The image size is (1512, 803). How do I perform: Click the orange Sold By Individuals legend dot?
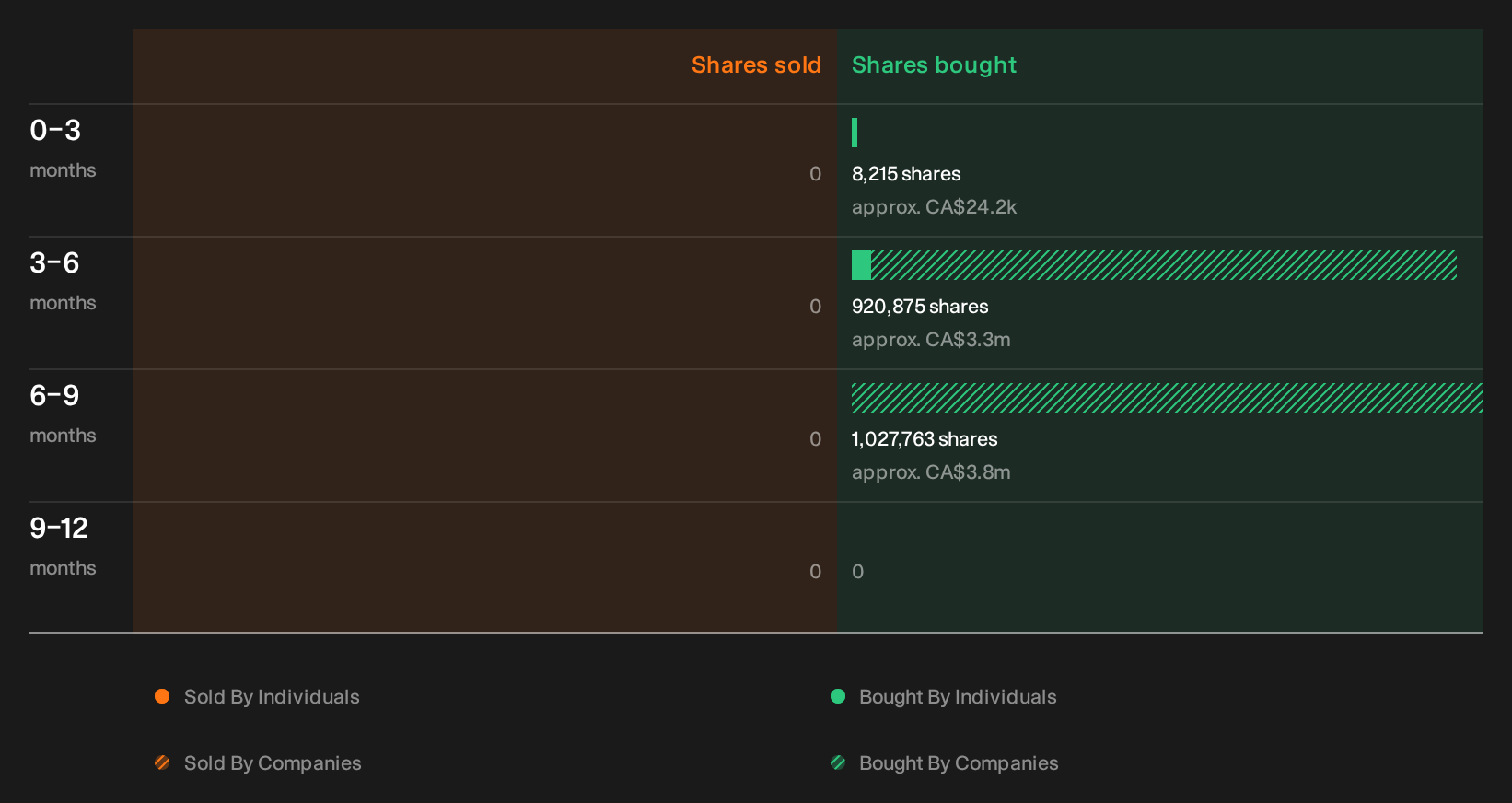162,696
